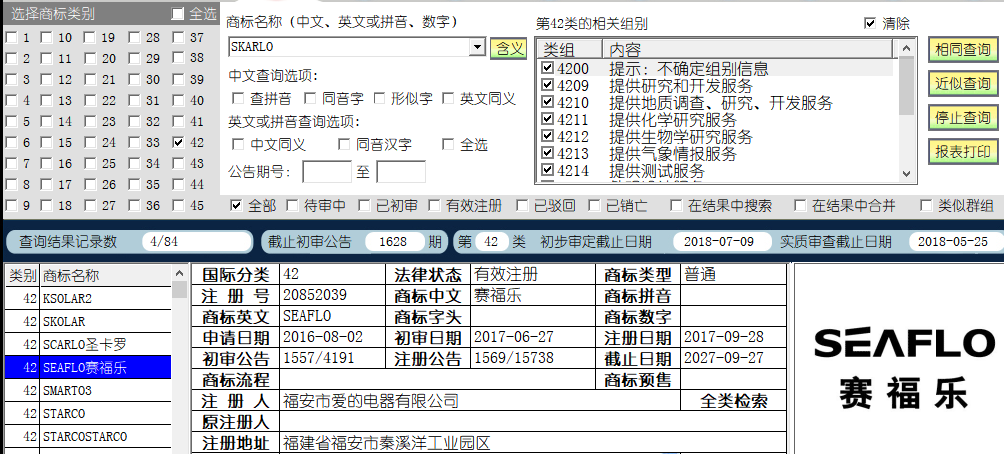
Task: Toggle trademark class 42 checkbox
Action: (179, 143)
